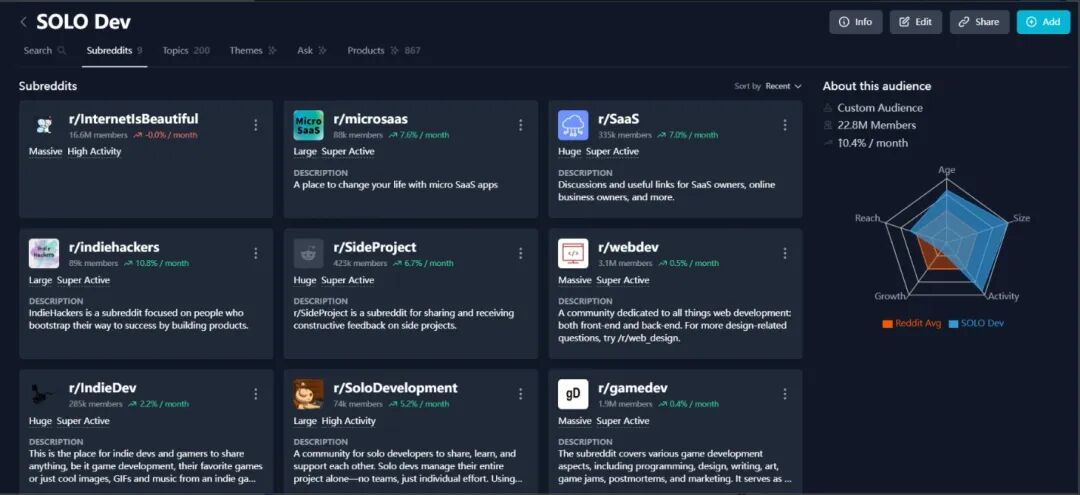Switch to the Themes tab

253,50
